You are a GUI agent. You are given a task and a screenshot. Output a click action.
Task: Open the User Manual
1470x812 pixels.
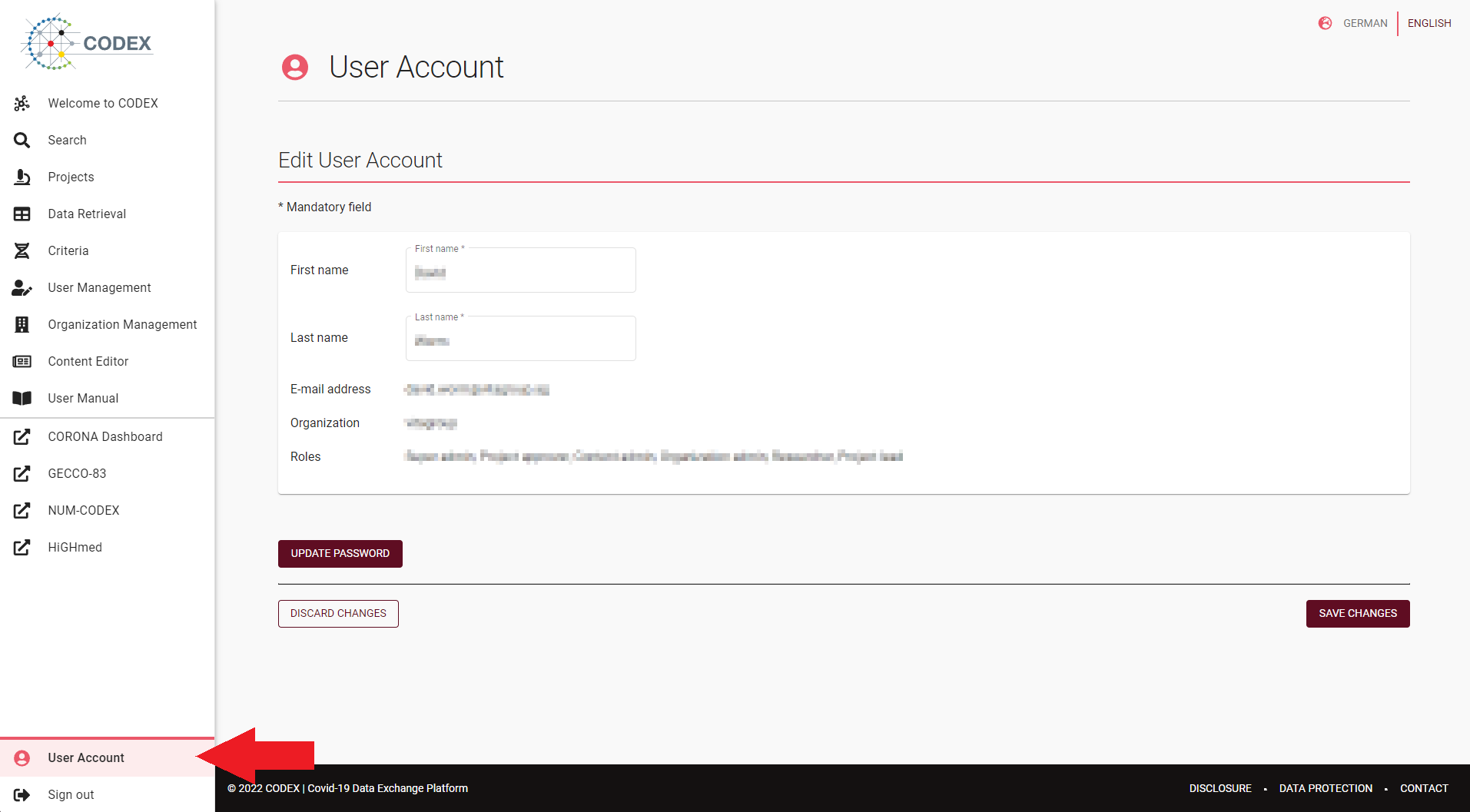tap(107, 398)
